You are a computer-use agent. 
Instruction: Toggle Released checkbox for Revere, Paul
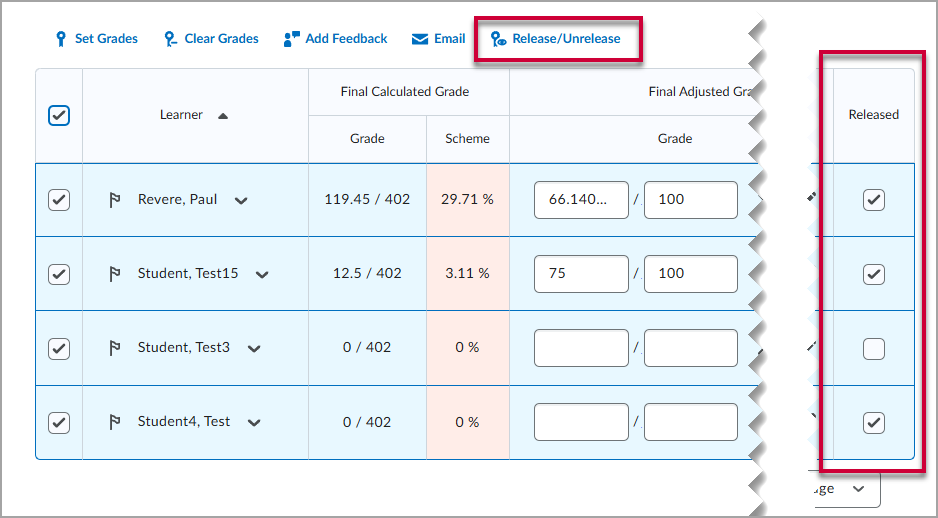873,200
